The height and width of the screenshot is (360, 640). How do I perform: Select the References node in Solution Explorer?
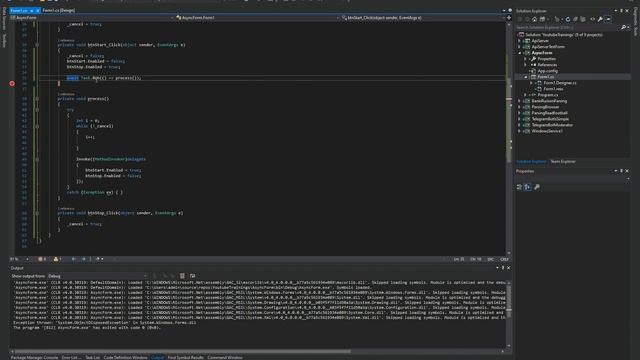tap(547, 65)
